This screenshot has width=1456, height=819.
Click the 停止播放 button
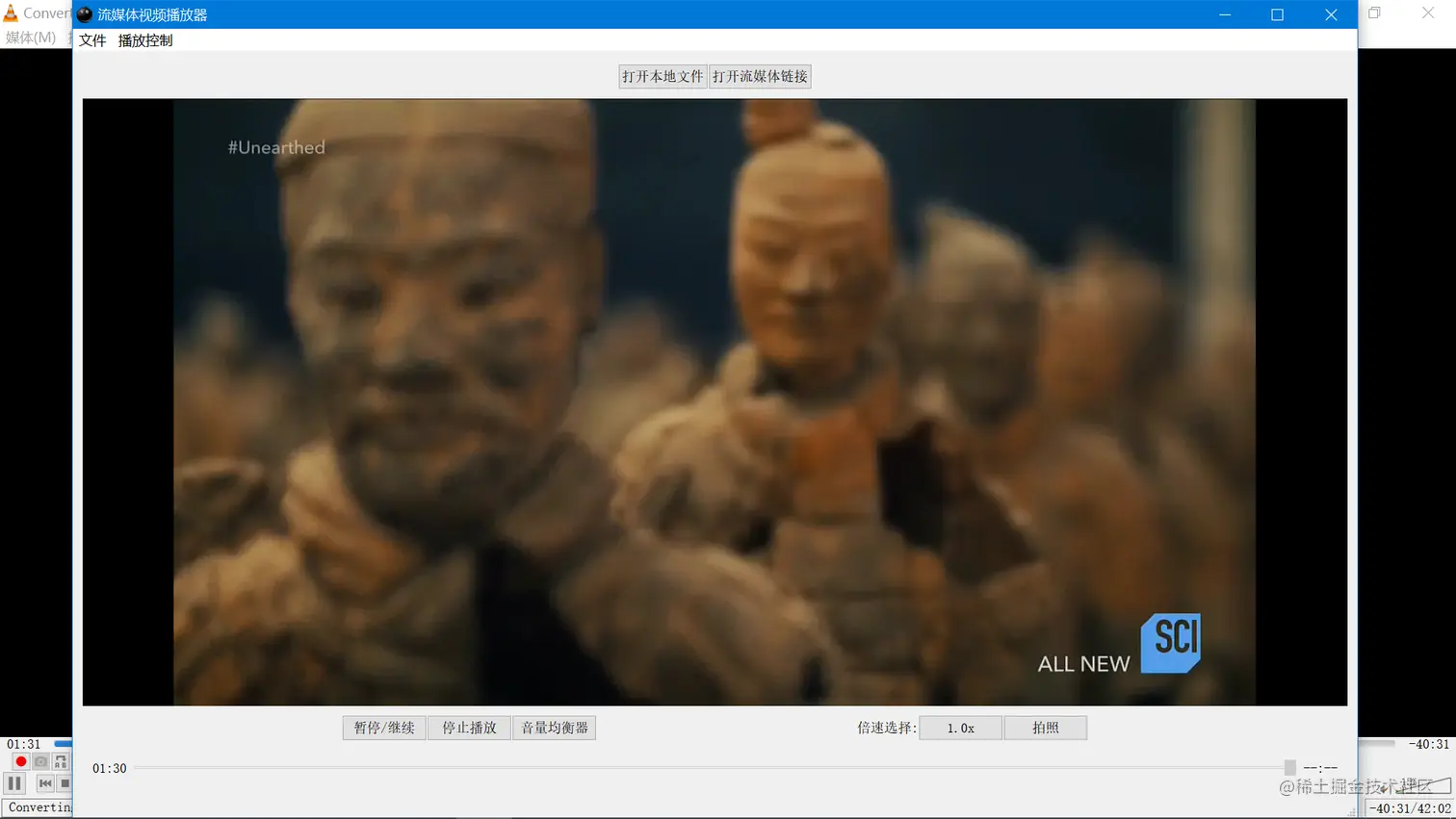tap(469, 728)
